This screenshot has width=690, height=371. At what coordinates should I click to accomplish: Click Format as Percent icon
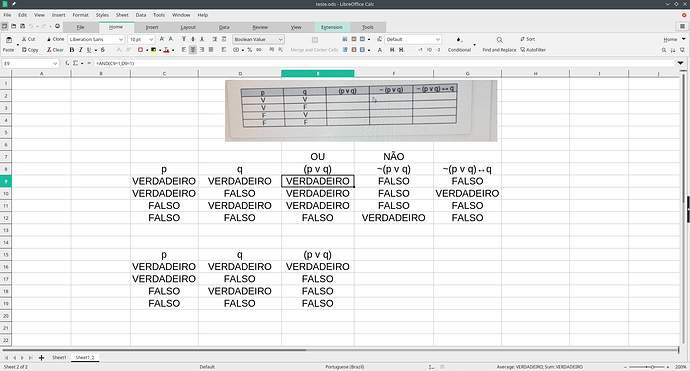point(250,50)
